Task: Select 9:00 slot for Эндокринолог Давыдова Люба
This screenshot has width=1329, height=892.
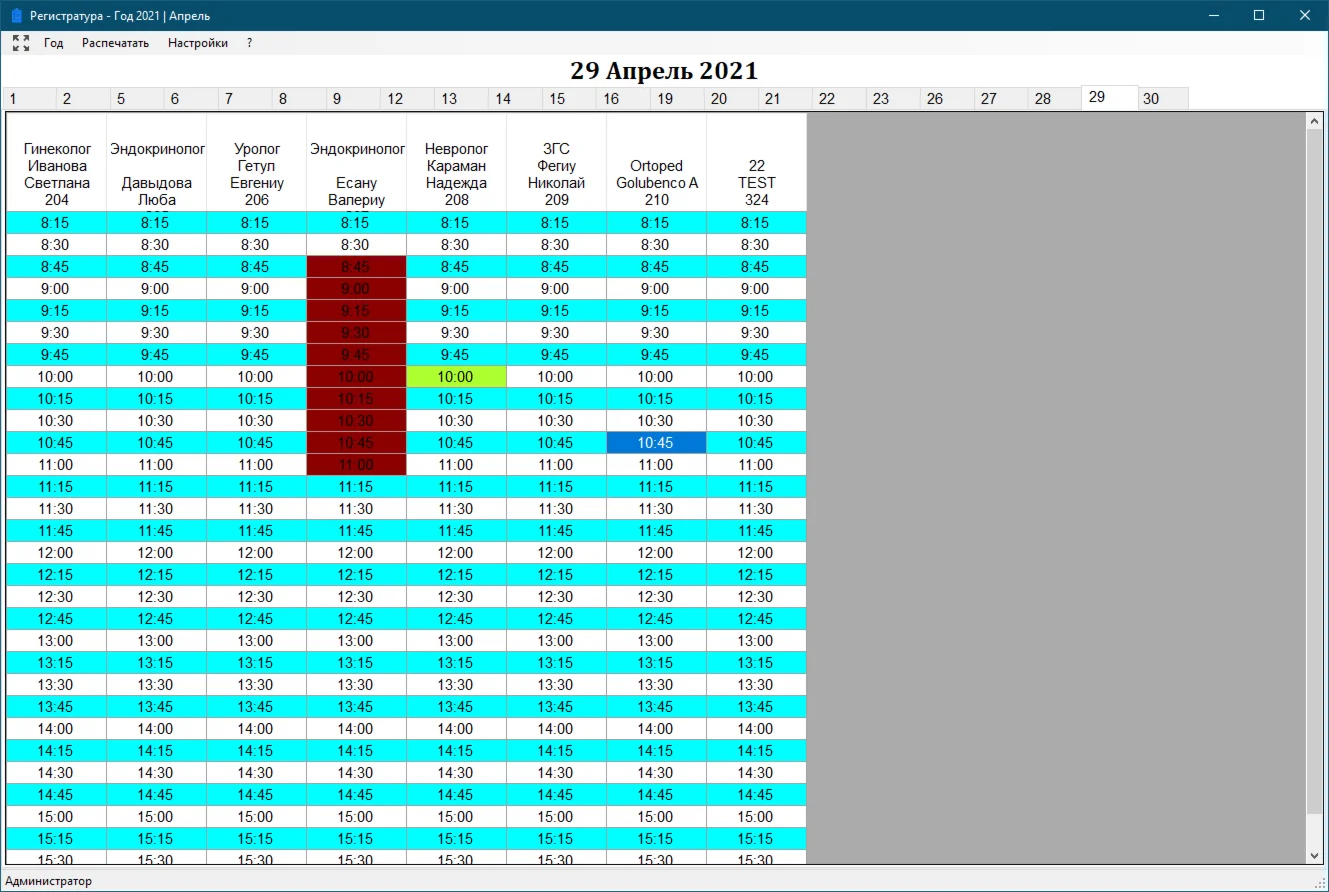Action: (x=157, y=289)
